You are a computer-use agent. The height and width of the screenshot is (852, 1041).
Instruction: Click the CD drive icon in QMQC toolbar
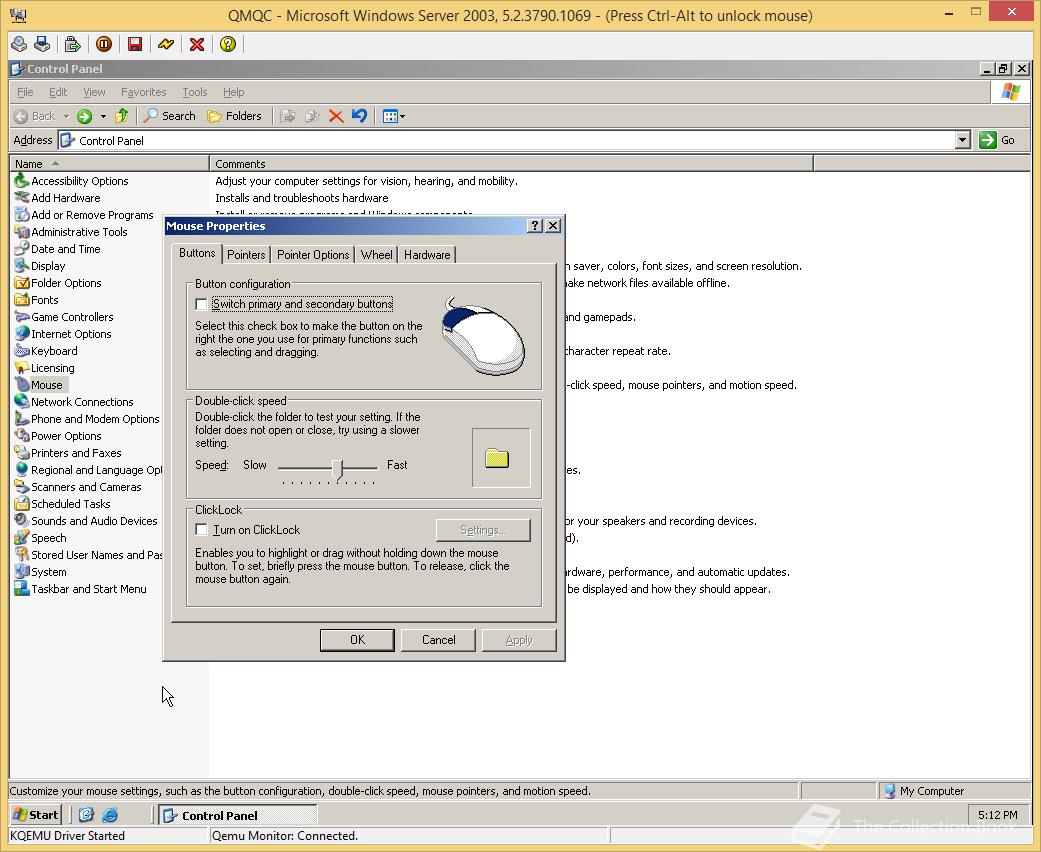click(x=19, y=44)
